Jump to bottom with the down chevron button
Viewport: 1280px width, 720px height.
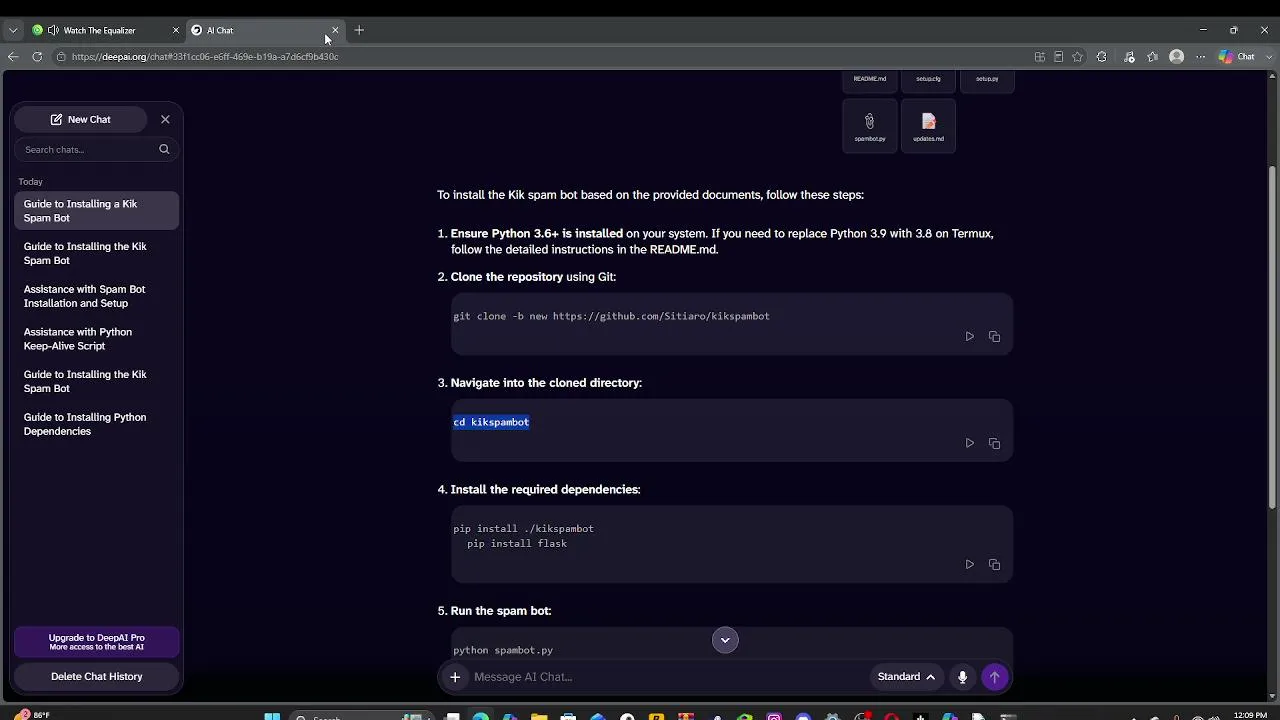(x=725, y=640)
